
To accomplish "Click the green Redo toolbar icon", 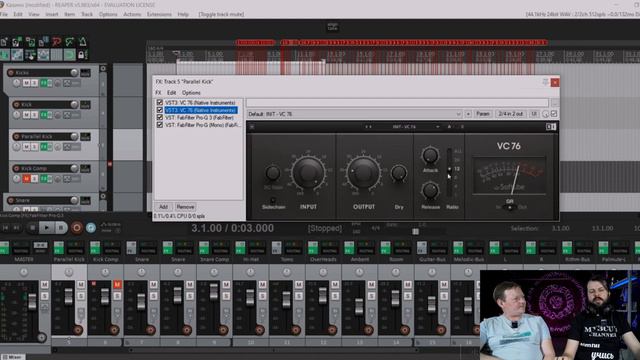I will [x=70, y=42].
